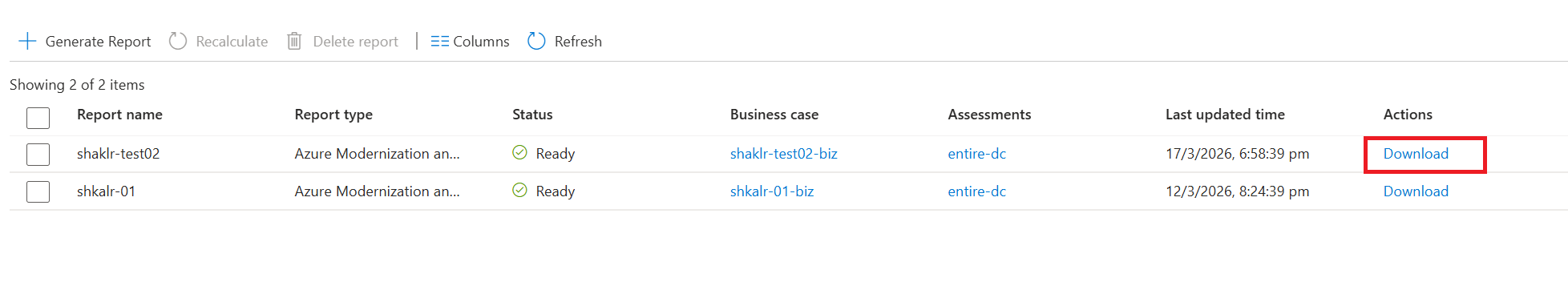
Task: Click the Refresh circular arrow icon
Action: click(x=536, y=41)
